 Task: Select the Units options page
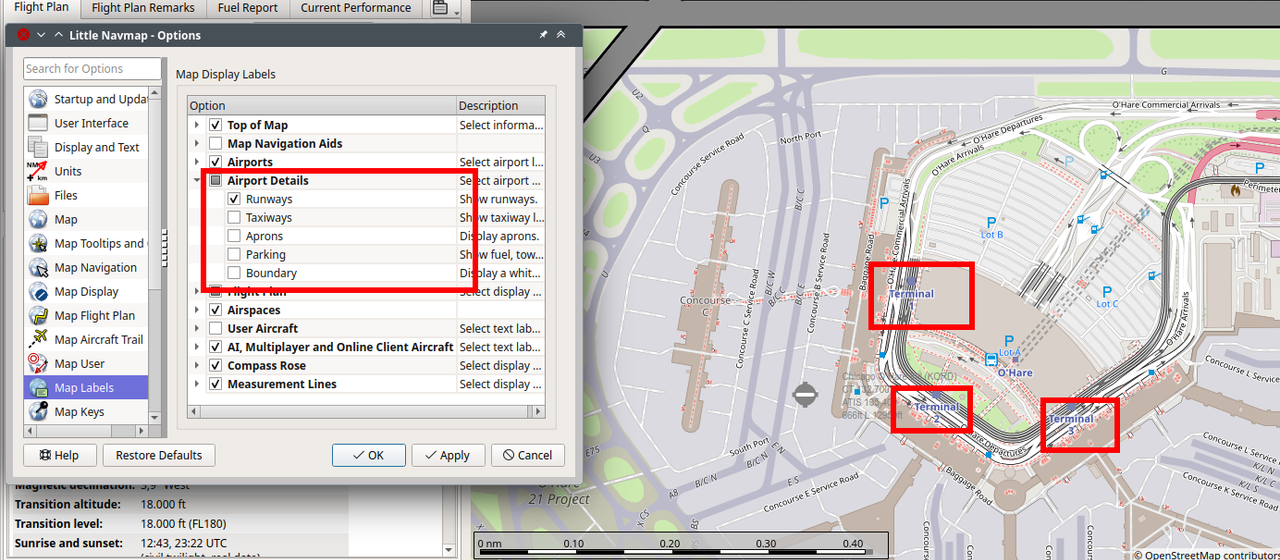pyautogui.click(x=87, y=171)
